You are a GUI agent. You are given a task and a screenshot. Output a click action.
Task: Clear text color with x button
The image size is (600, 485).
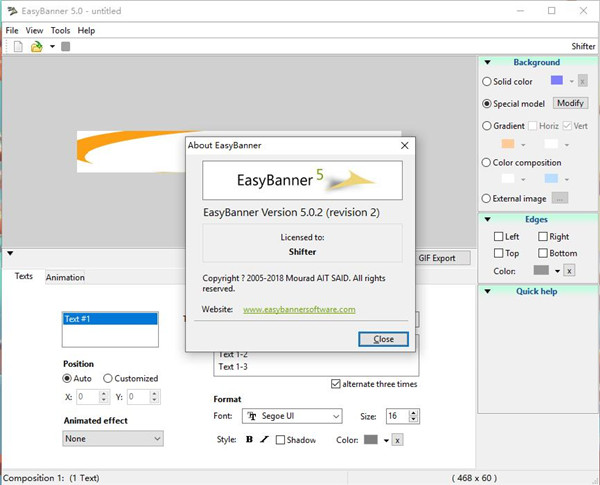pyautogui.click(x=397, y=440)
